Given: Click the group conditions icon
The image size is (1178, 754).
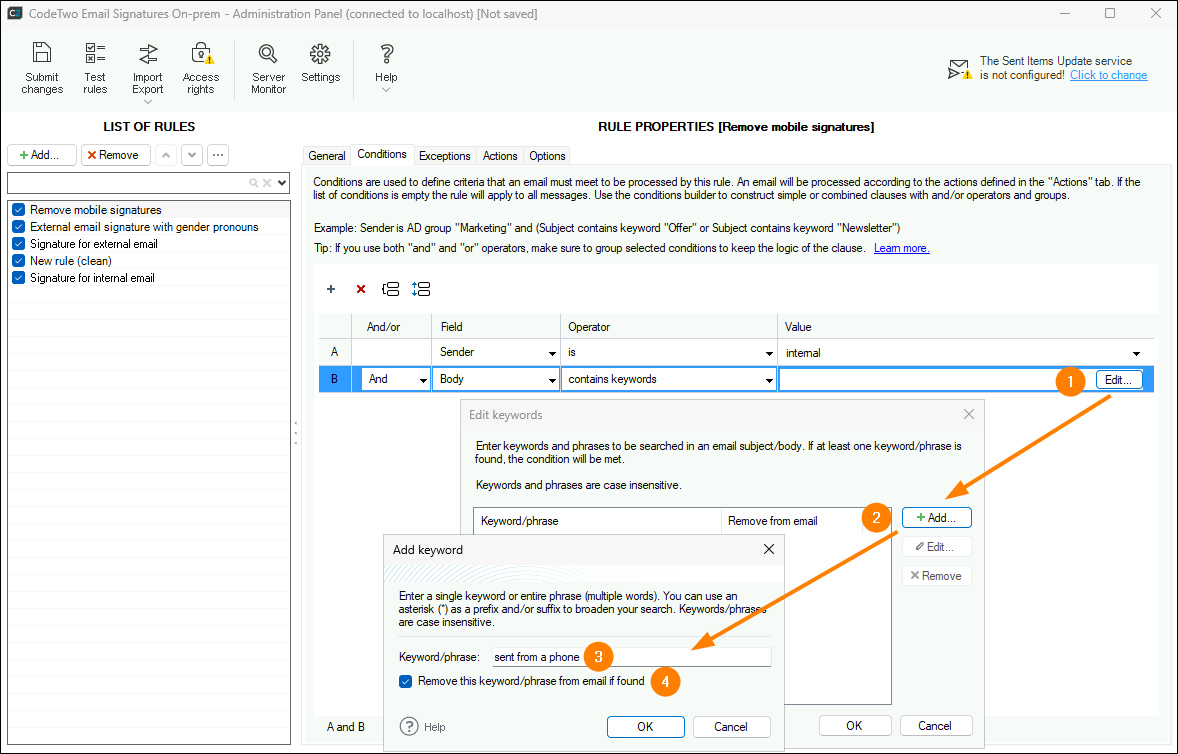Looking at the screenshot, I should point(391,289).
